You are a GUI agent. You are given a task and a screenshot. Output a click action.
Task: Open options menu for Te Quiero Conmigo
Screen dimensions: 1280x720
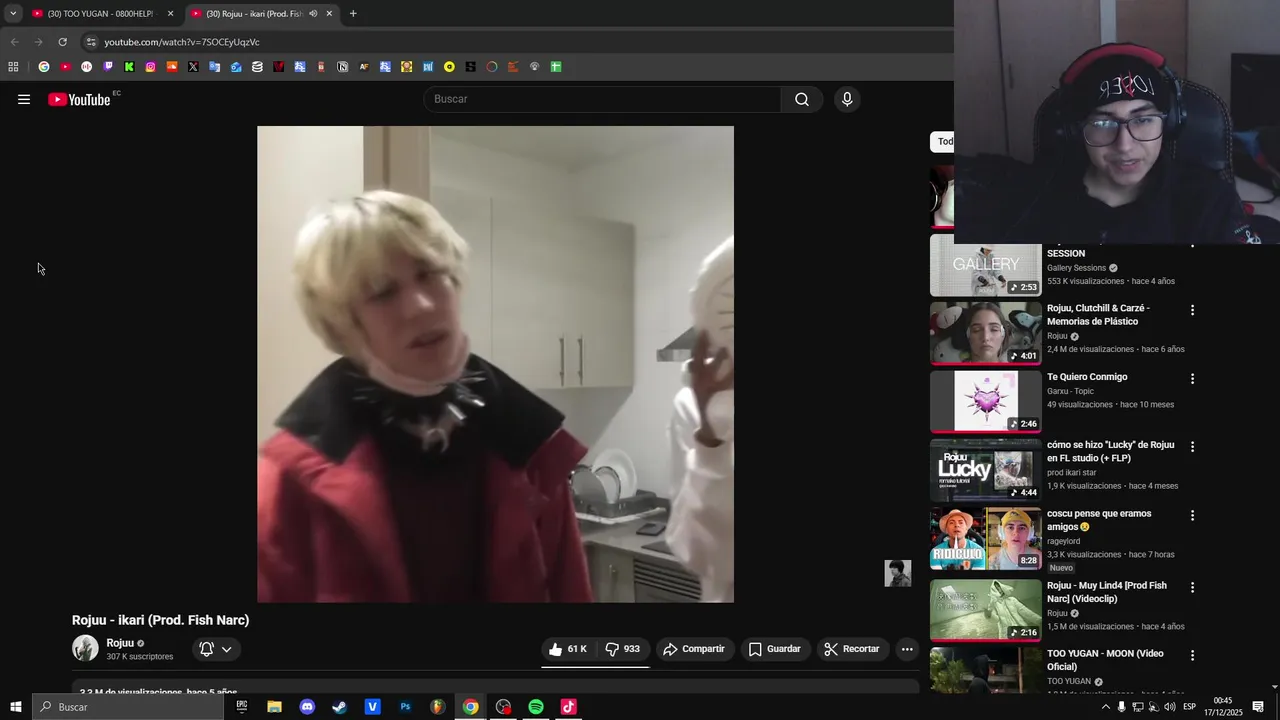coord(1192,379)
